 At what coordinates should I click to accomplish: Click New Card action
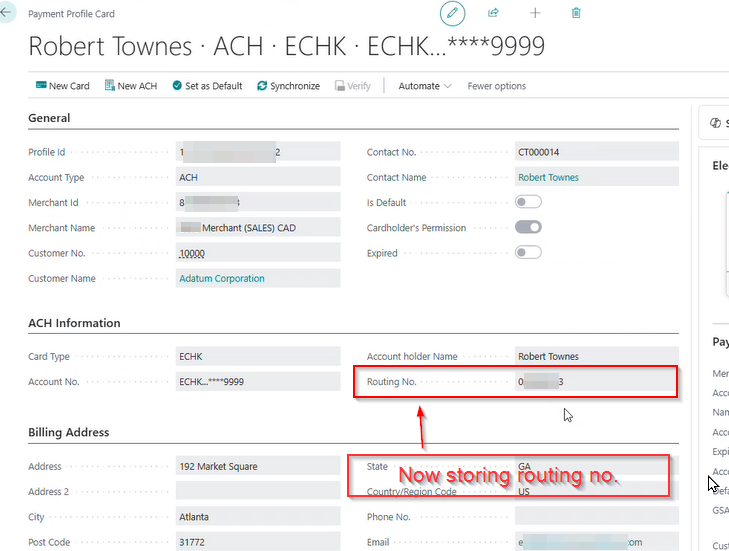point(63,86)
